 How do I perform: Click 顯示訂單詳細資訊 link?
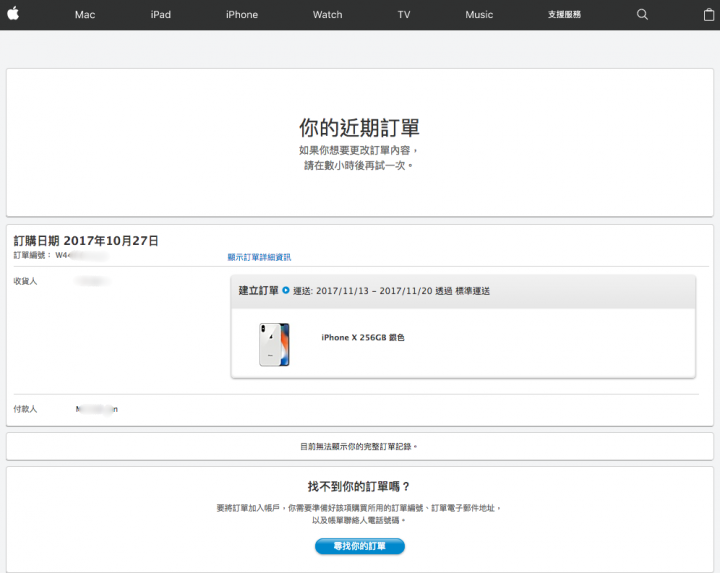(259, 257)
